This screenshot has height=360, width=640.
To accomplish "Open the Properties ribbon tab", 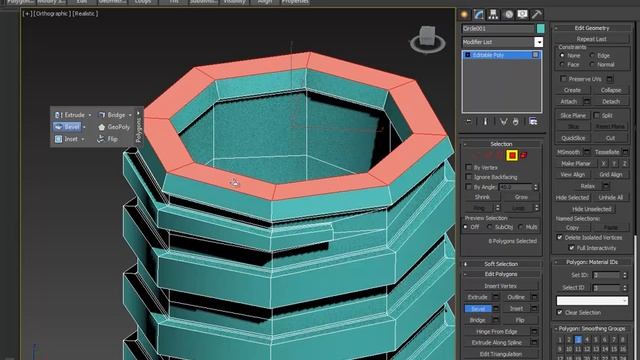I will [295, 2].
